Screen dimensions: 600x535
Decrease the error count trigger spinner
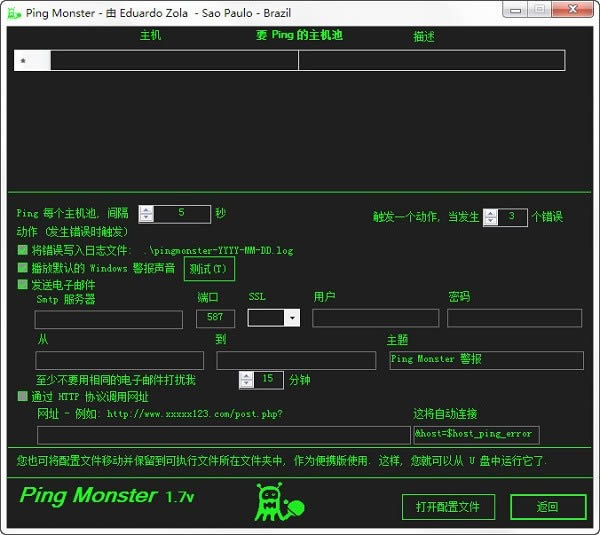tap(491, 221)
